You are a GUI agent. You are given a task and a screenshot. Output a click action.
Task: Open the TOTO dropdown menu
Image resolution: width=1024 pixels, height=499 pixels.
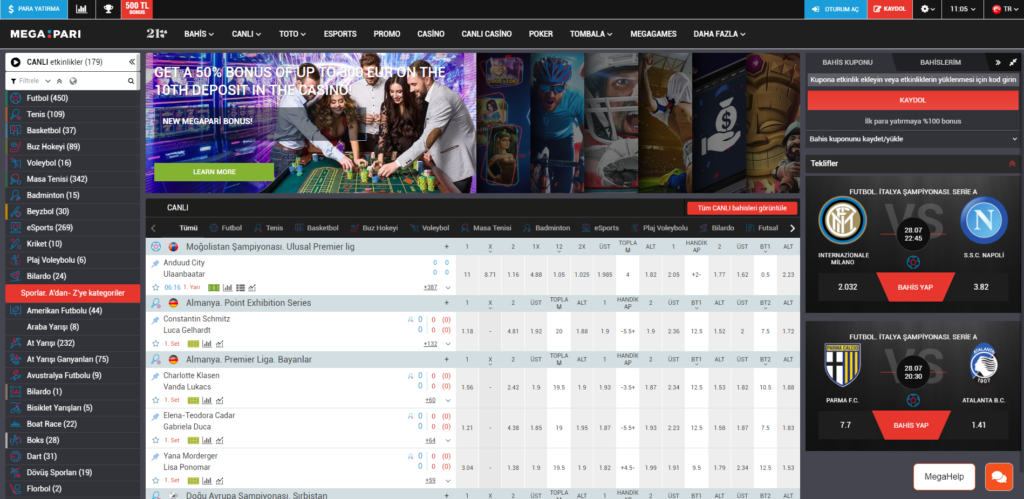293,34
